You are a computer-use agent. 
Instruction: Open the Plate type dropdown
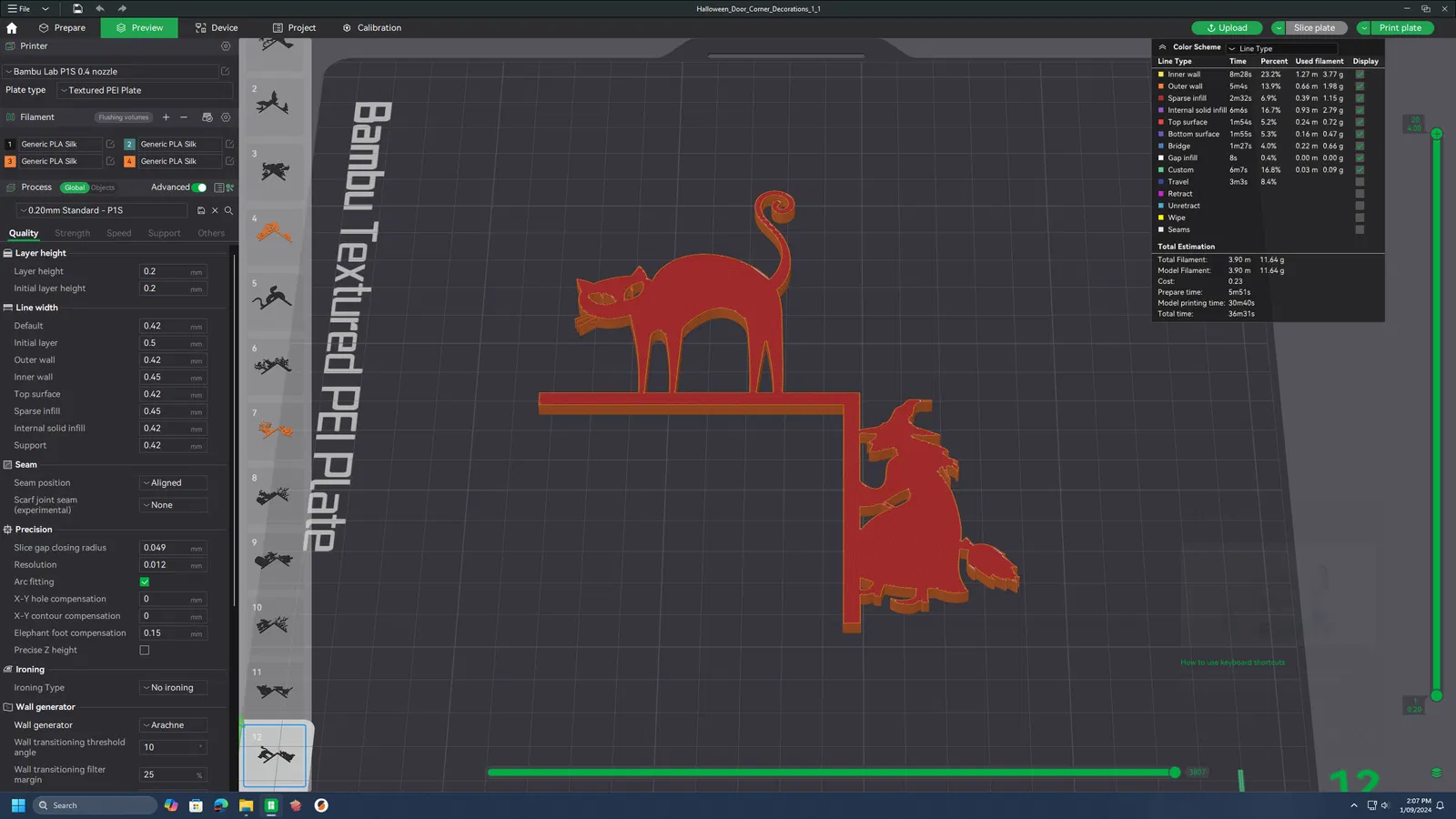tap(145, 91)
